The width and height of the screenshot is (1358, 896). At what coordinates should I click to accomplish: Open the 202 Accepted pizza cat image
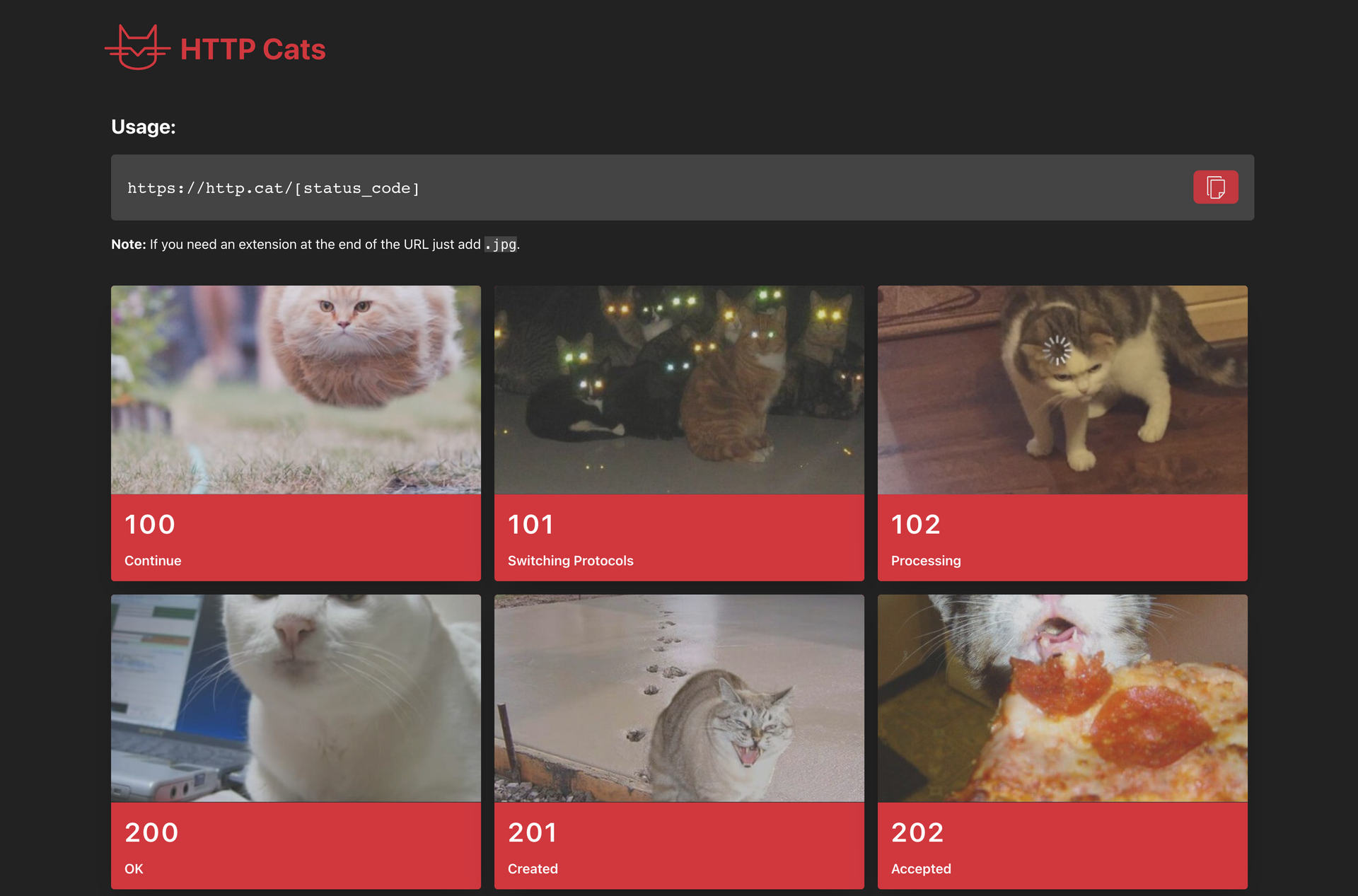[1062, 698]
